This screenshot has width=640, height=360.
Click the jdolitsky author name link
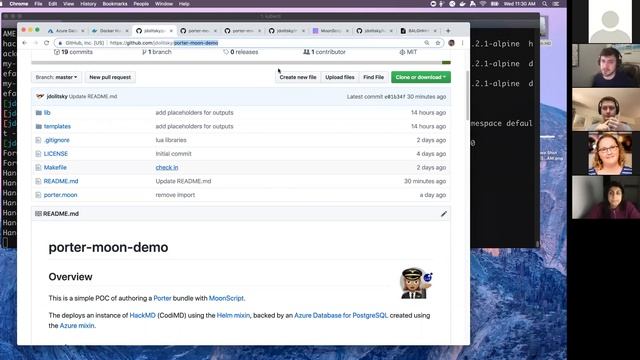57,97
